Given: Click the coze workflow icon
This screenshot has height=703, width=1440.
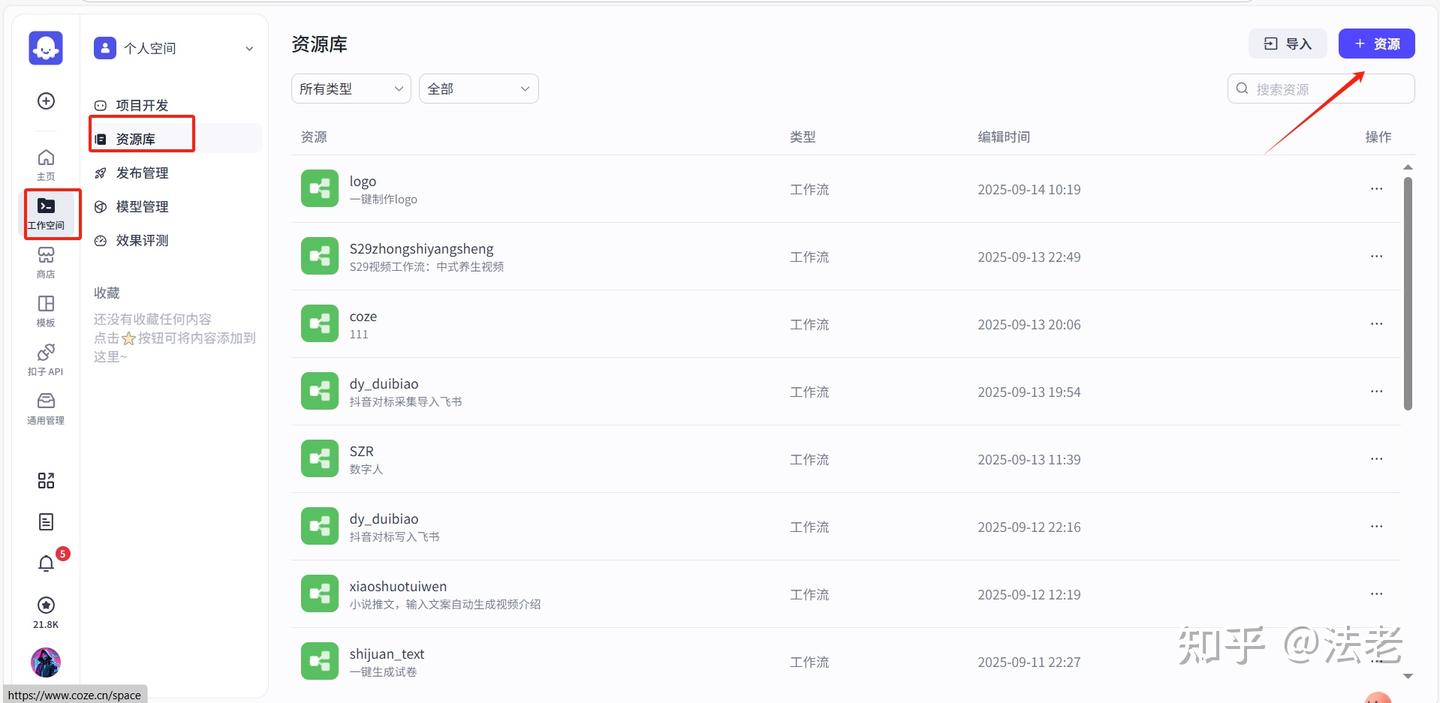Looking at the screenshot, I should pyautogui.click(x=320, y=324).
